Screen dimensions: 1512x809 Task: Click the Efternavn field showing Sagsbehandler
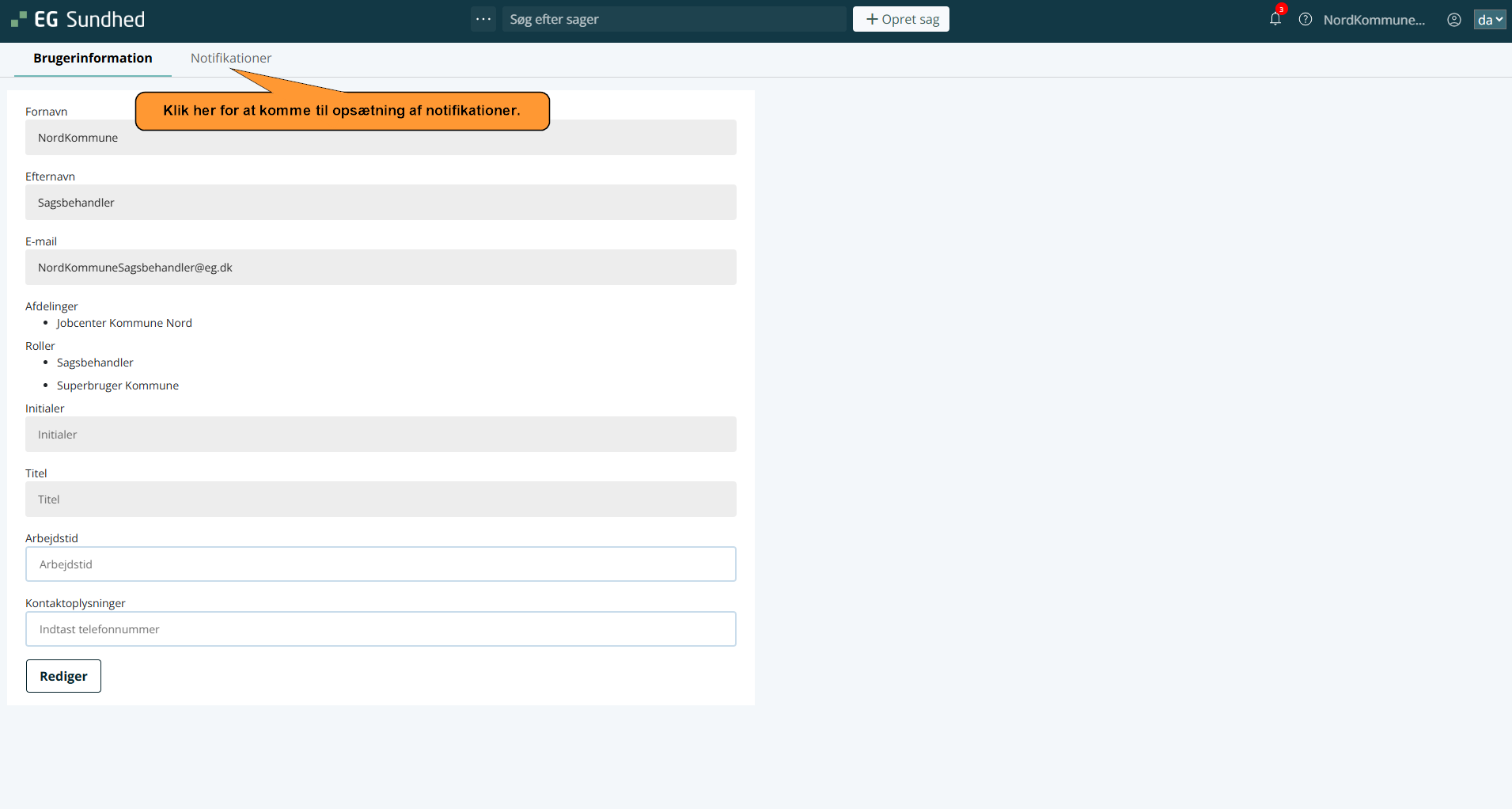tap(381, 203)
